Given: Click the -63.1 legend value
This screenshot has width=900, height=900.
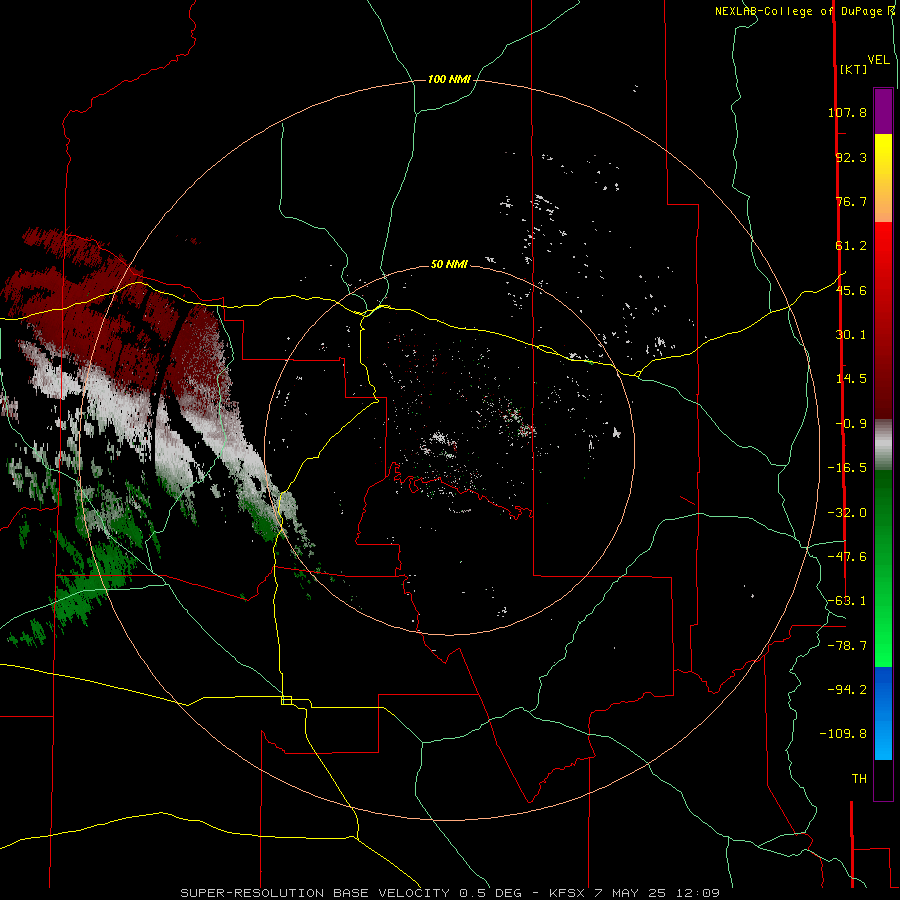Looking at the screenshot, I should point(847,601).
